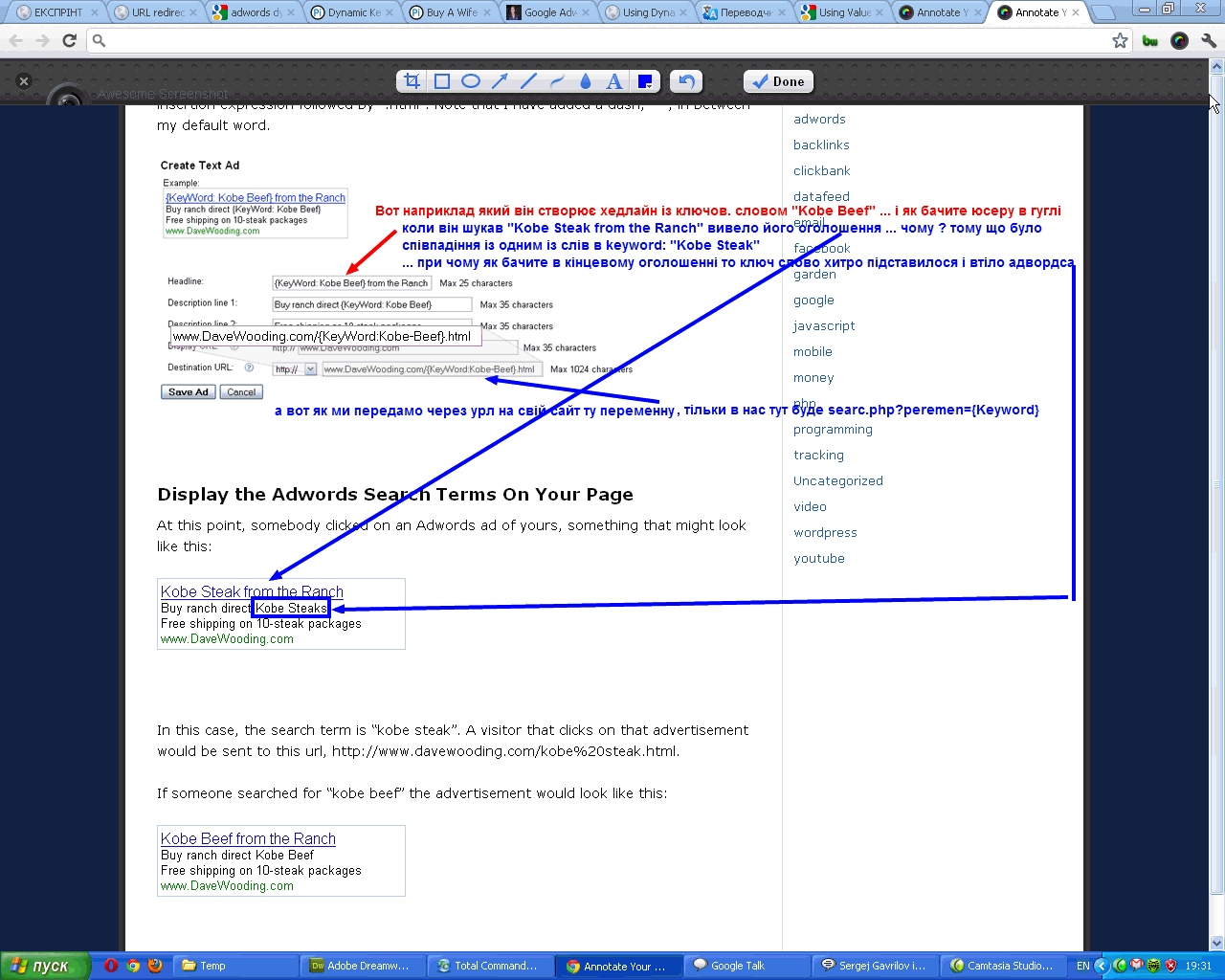The image size is (1225, 980).
Task: Open the blue color picker swatch
Action: tap(645, 81)
